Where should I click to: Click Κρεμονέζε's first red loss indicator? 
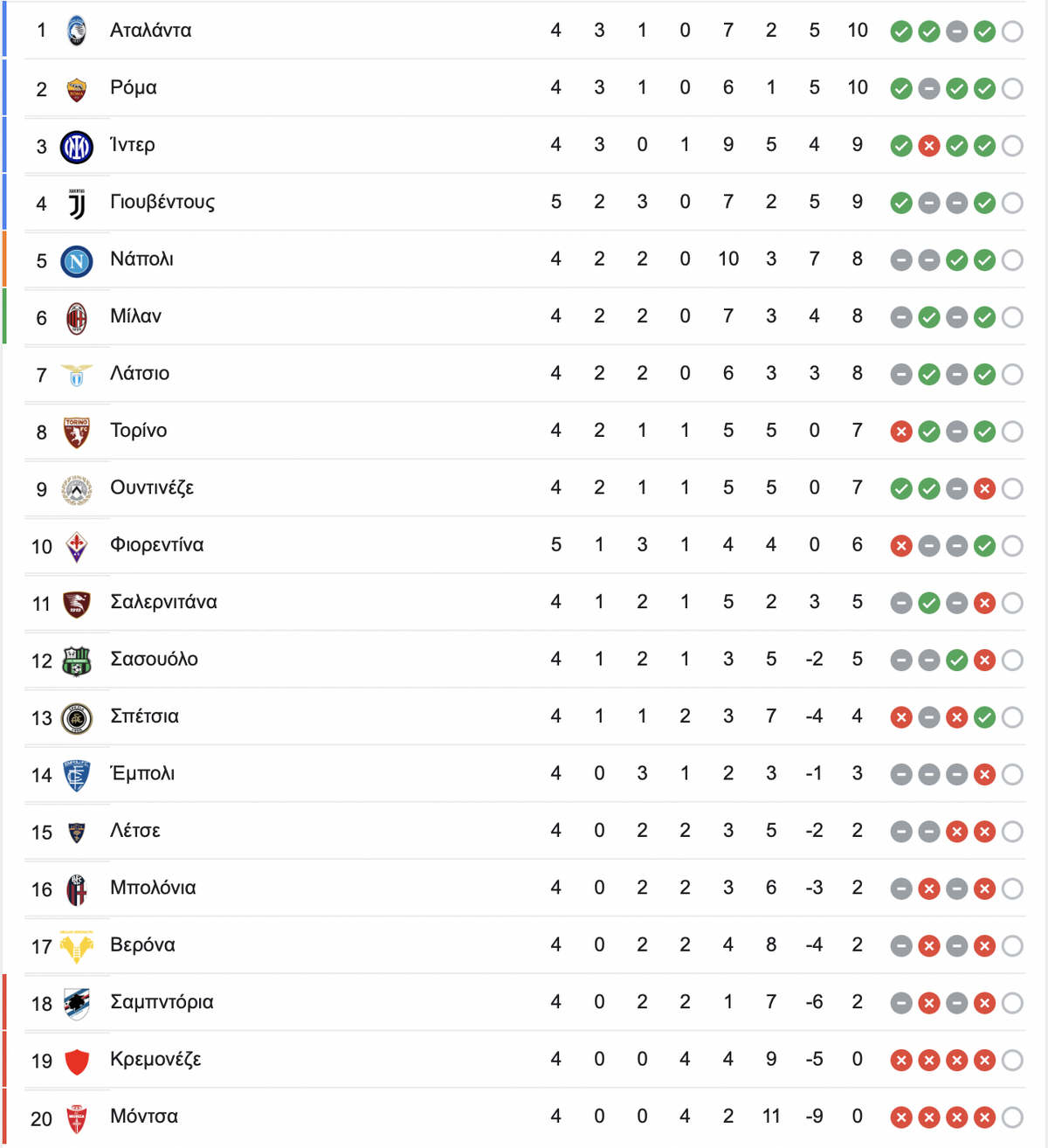901,1061
